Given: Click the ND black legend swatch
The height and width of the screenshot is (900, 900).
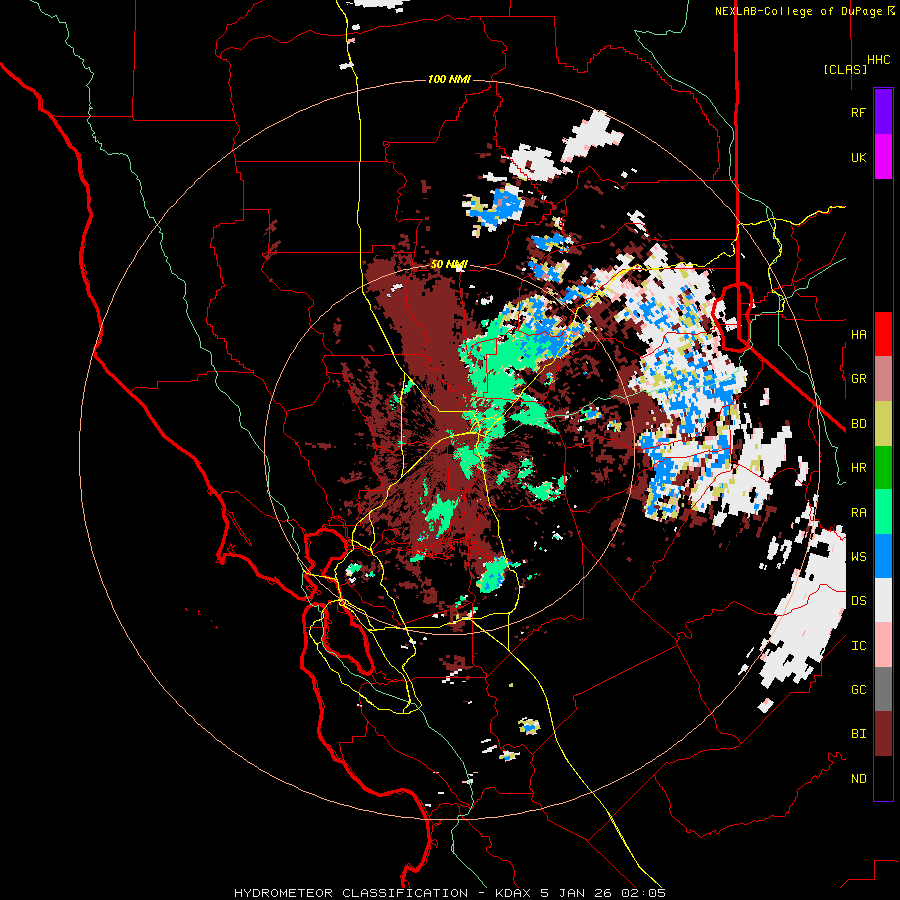Looking at the screenshot, I should [883, 778].
